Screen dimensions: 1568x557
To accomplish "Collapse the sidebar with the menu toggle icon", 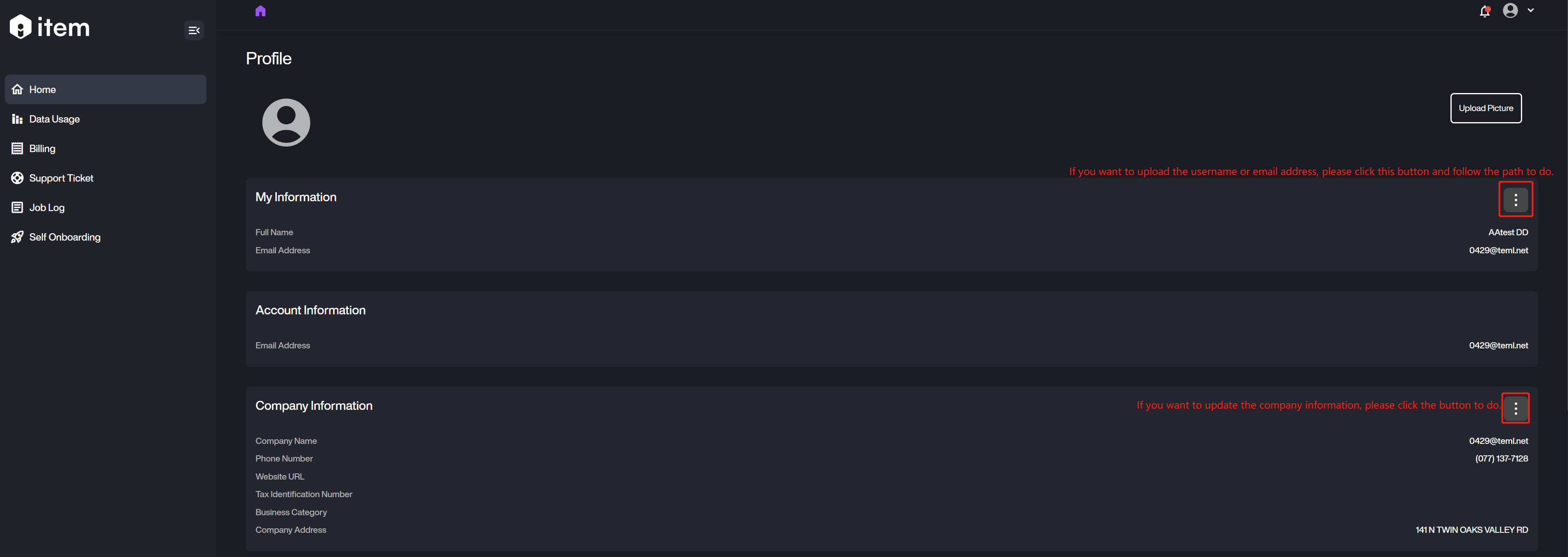I will [194, 30].
